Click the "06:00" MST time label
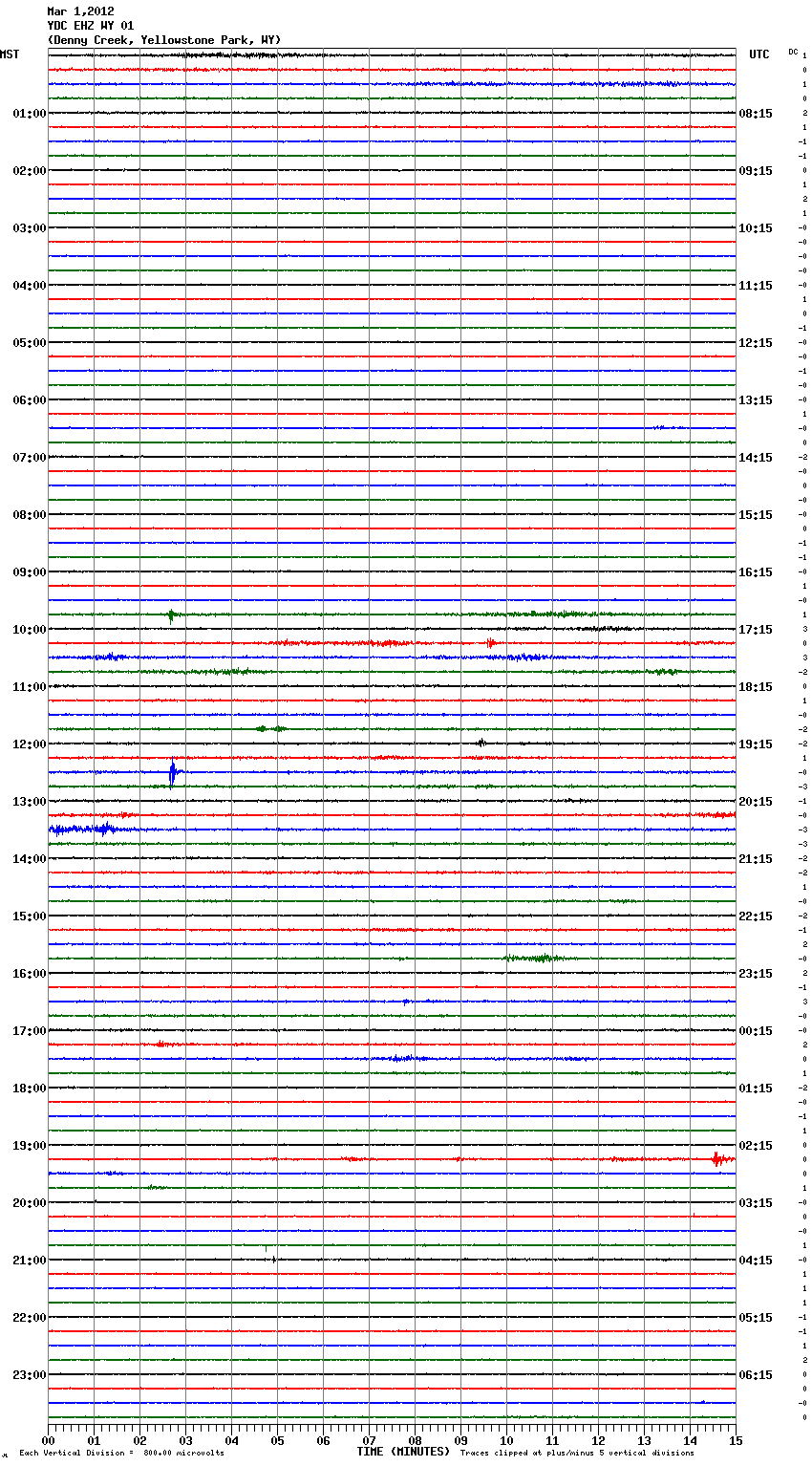 point(30,400)
